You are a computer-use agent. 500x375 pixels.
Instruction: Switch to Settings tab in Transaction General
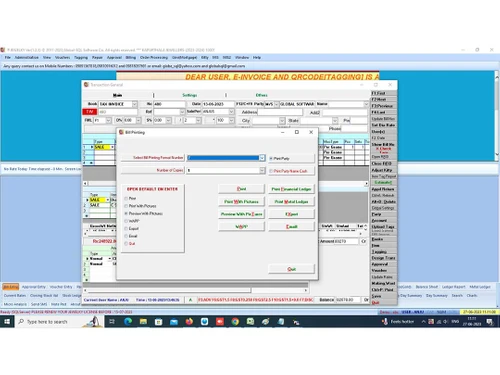(x=190, y=95)
